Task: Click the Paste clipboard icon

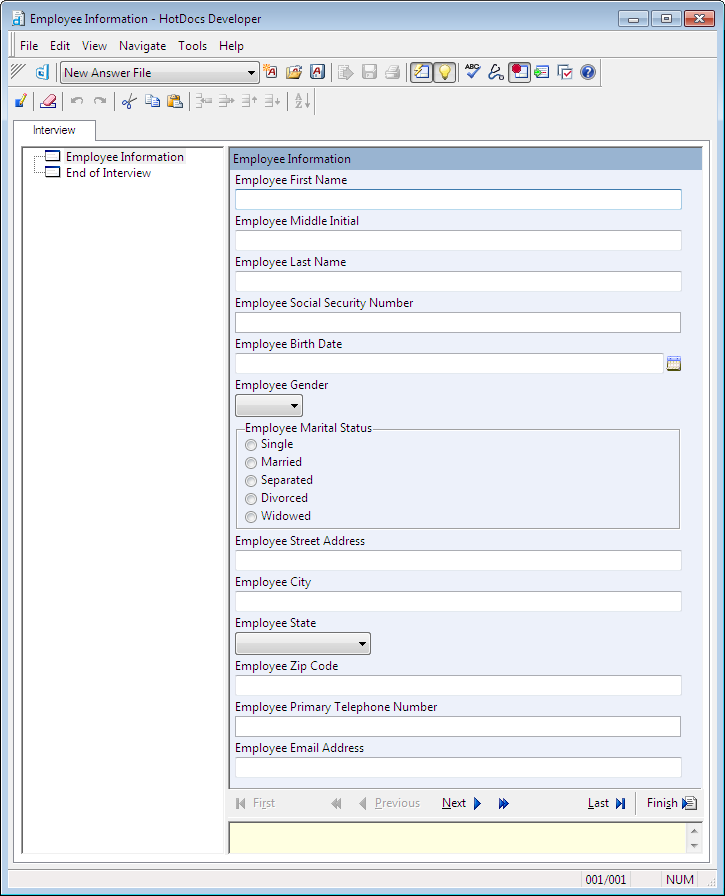Action: coord(175,101)
